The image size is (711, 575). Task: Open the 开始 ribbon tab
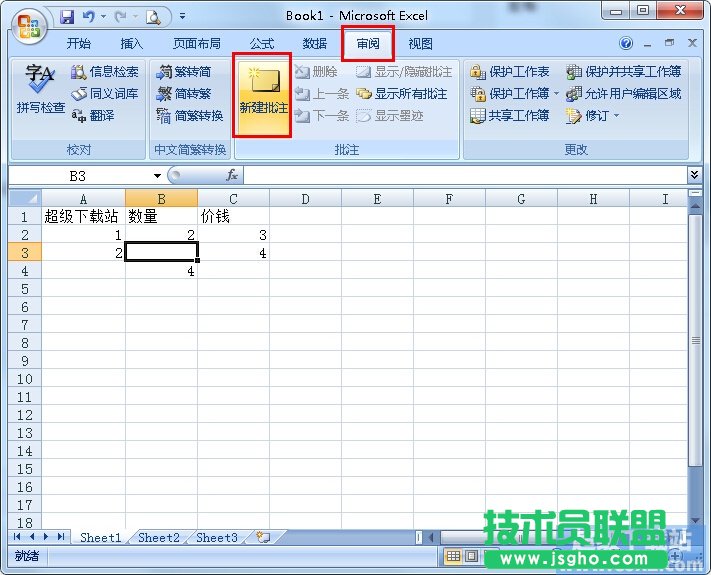[78, 44]
